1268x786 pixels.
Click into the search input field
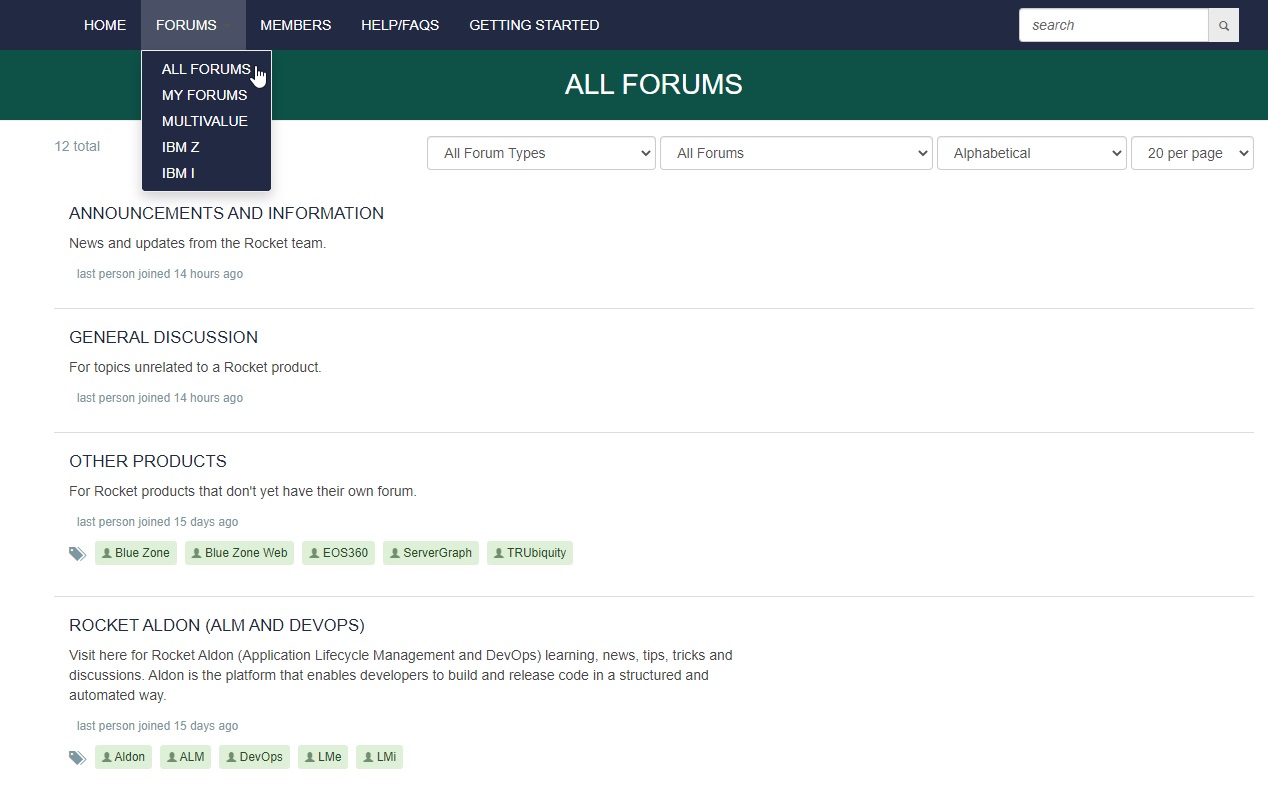[x=1114, y=25]
